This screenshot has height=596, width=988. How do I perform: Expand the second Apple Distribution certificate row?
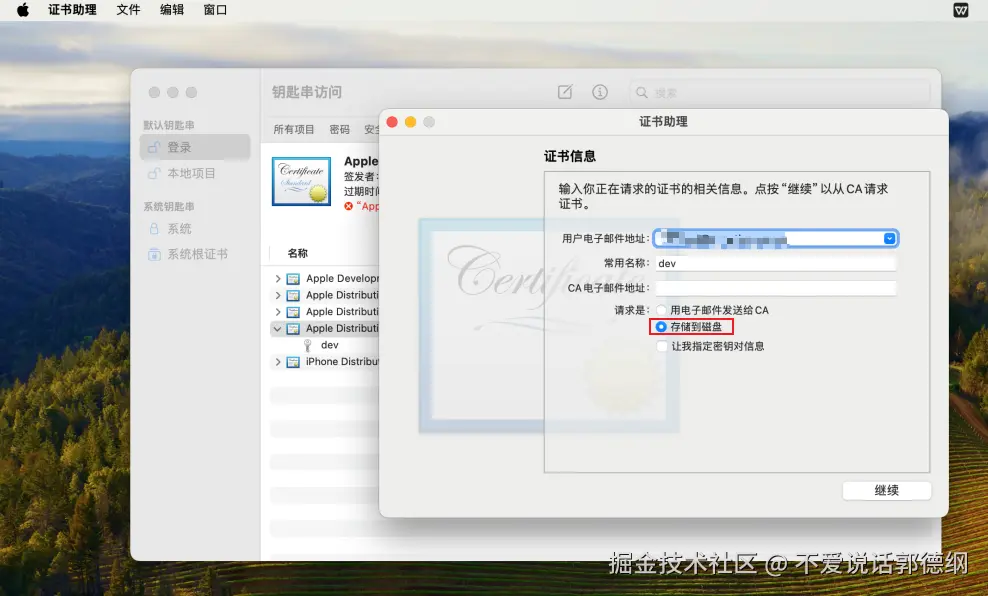pos(277,312)
